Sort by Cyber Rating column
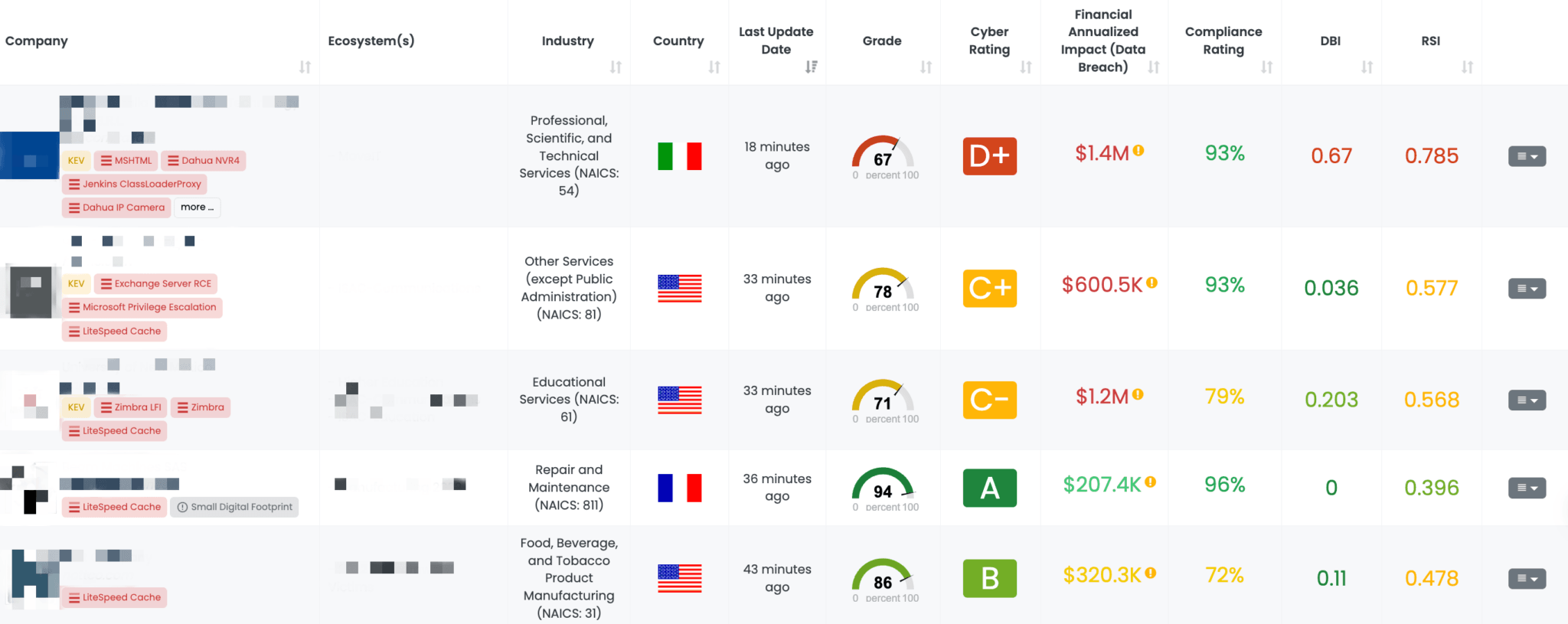1568x624 pixels. pos(1026,67)
